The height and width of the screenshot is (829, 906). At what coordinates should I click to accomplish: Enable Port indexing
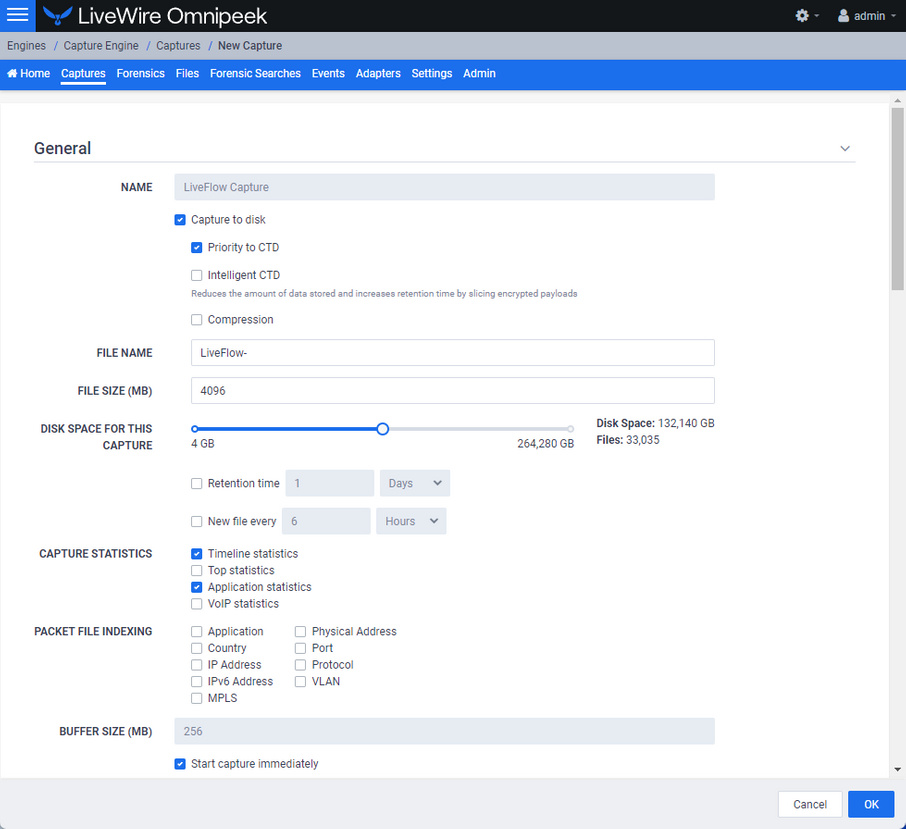pyautogui.click(x=300, y=648)
